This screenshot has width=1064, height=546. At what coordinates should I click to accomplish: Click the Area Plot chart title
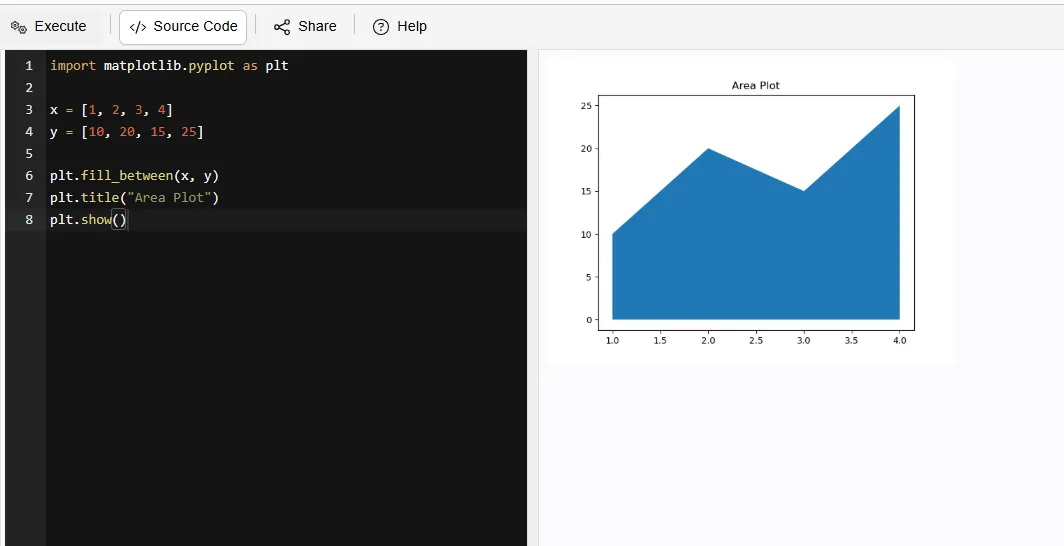755,85
